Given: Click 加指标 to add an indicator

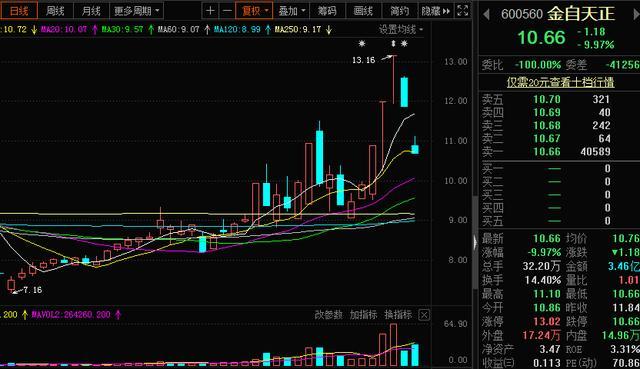Looking at the screenshot, I should 363,315.
